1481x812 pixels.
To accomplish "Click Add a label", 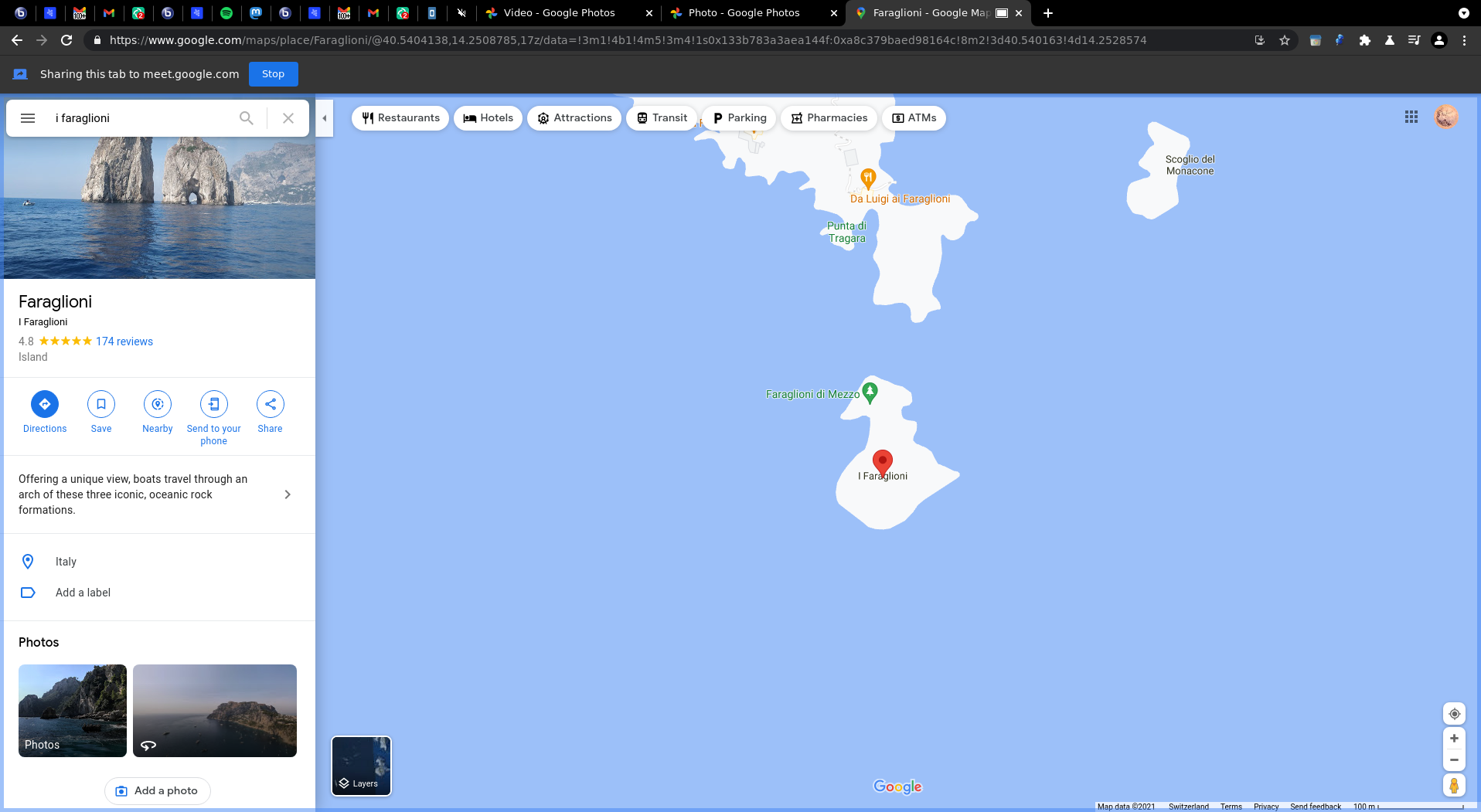I will (159, 593).
